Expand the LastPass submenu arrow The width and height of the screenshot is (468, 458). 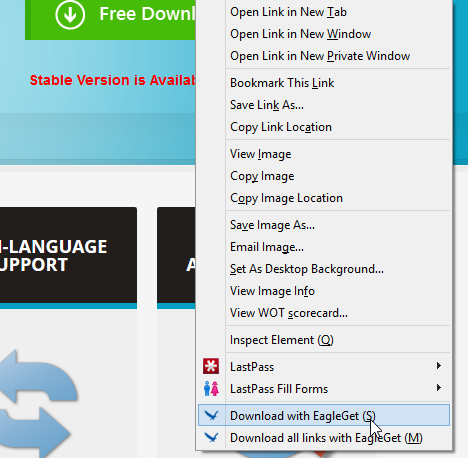click(x=439, y=366)
